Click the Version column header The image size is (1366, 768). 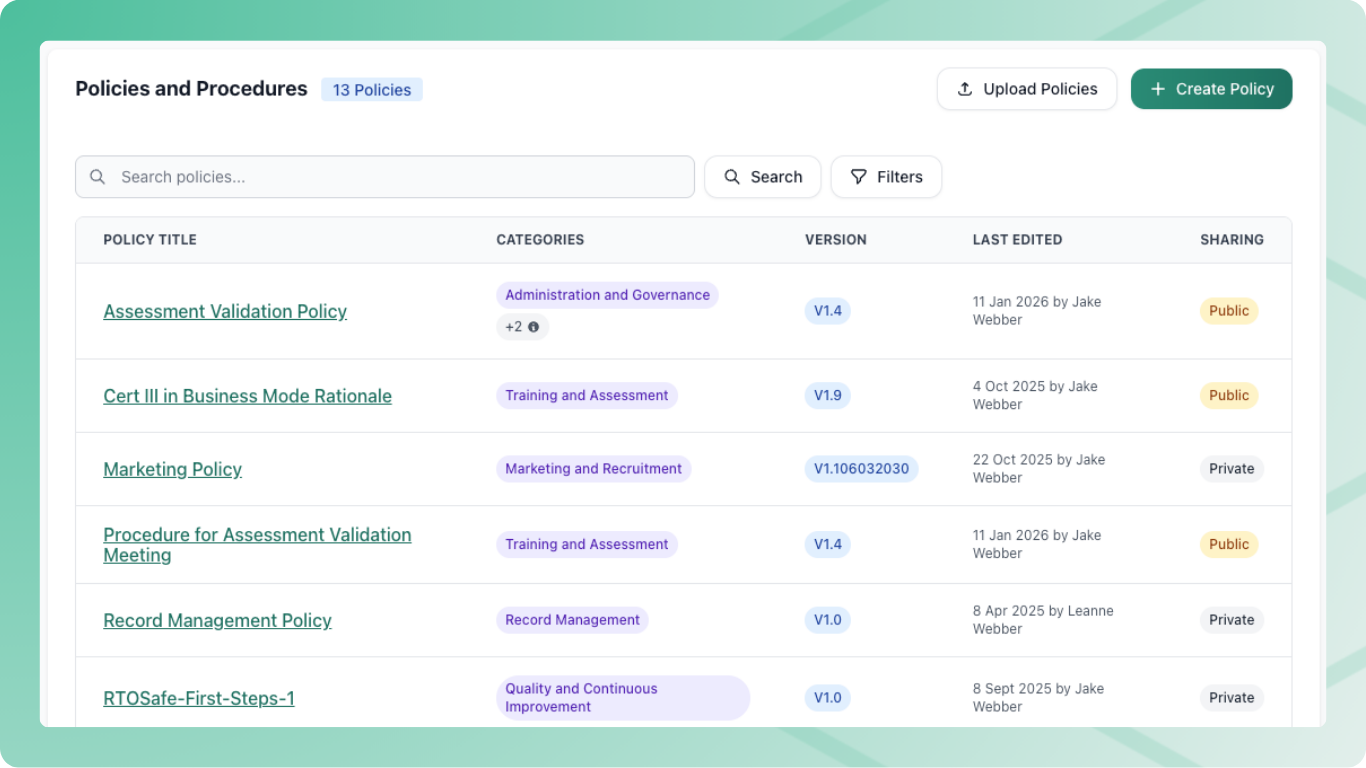835,240
